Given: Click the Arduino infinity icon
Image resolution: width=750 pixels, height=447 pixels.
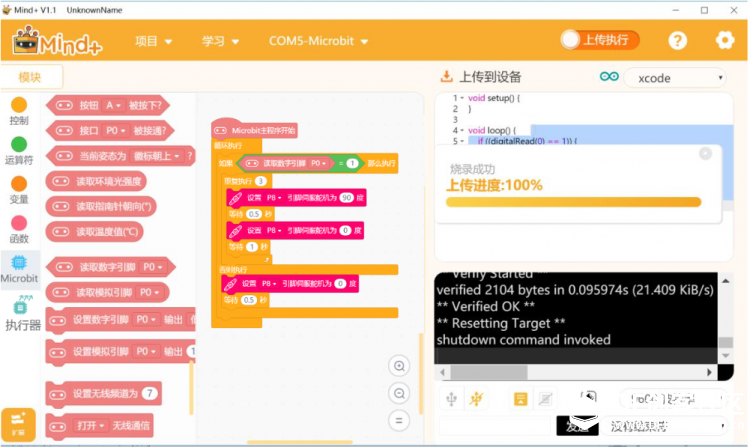Looking at the screenshot, I should tap(609, 76).
